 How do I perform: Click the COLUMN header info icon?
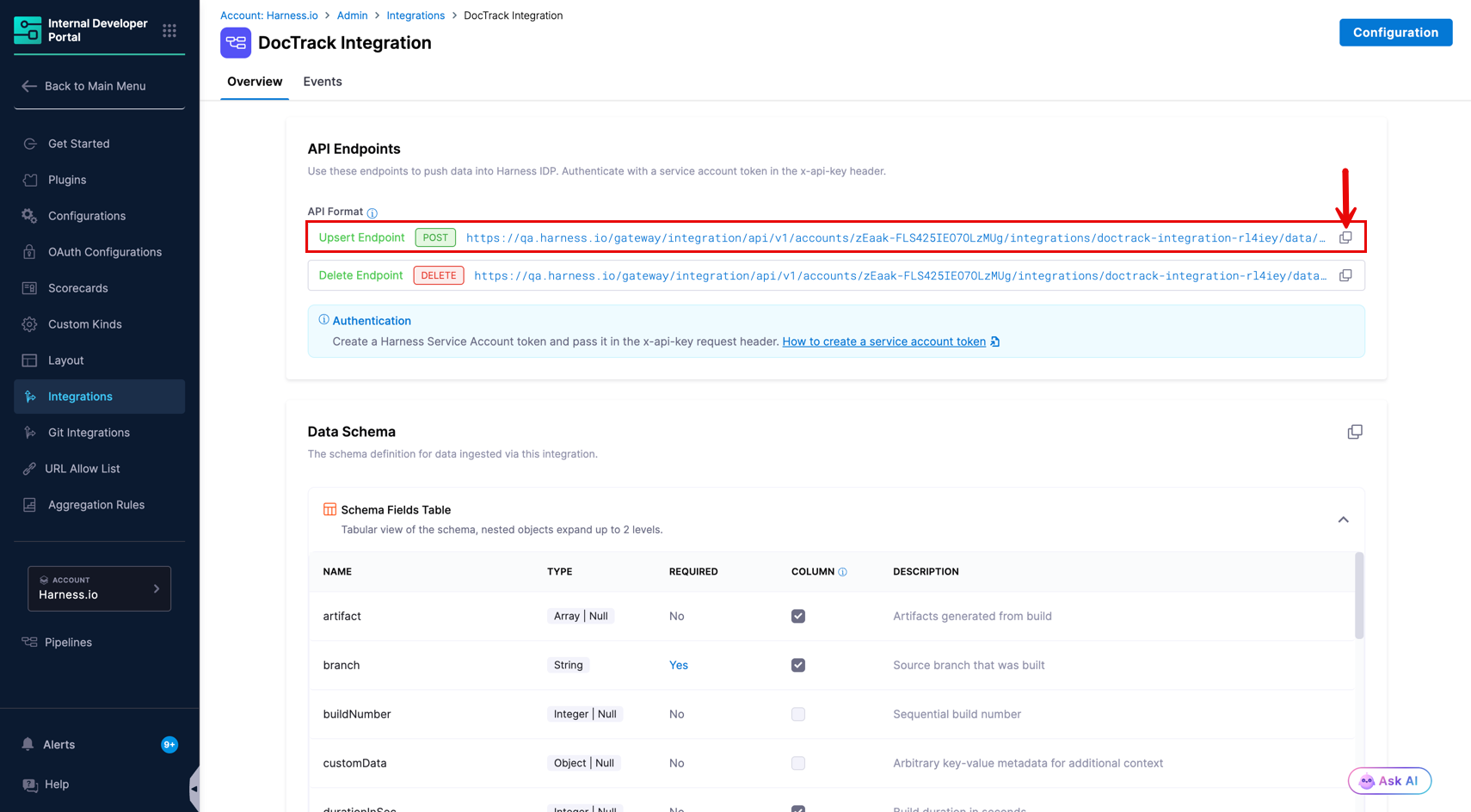pos(843,572)
